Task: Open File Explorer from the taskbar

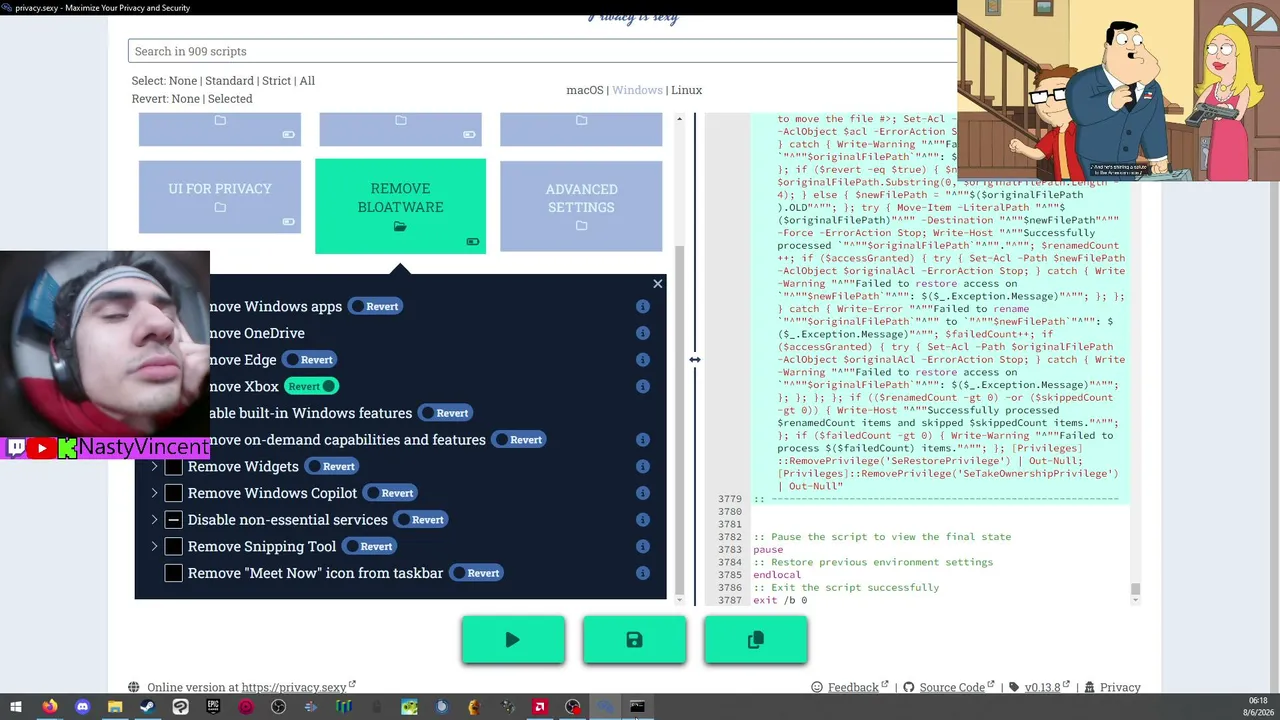Action: tap(115, 707)
